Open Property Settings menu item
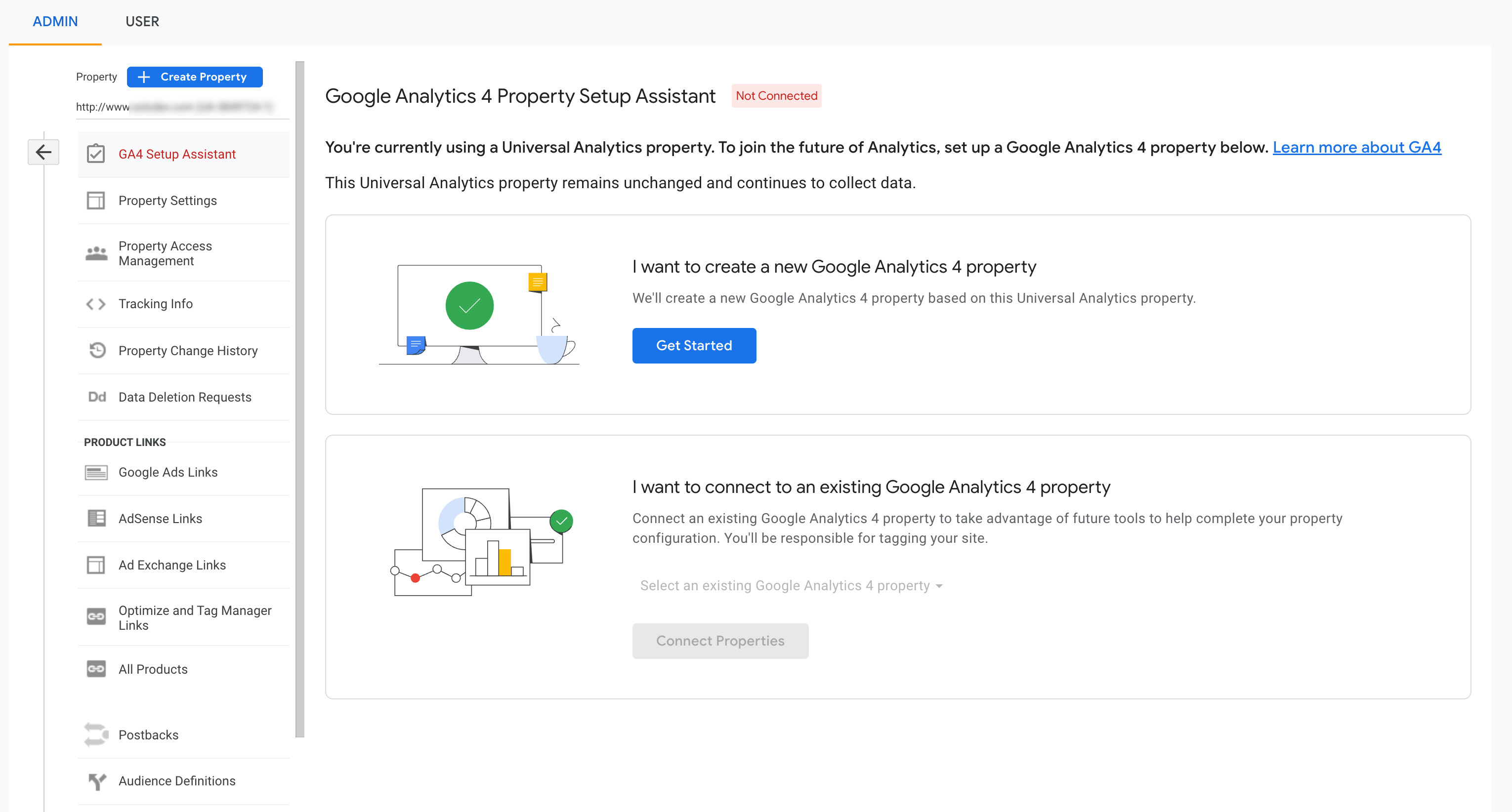This screenshot has width=1512, height=812. click(184, 201)
